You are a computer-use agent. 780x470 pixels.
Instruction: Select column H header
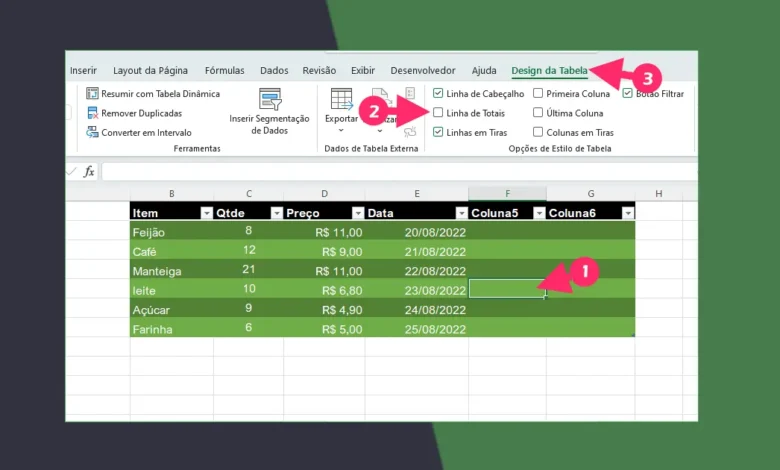click(659, 193)
